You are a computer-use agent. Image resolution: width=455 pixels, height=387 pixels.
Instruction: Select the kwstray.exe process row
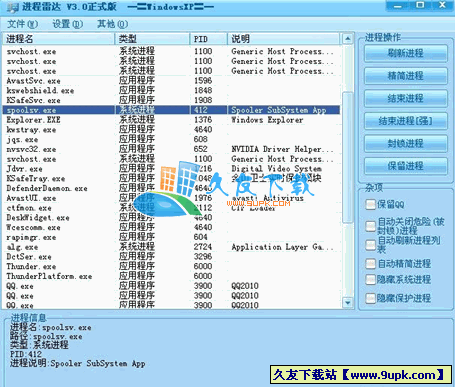click(x=171, y=130)
